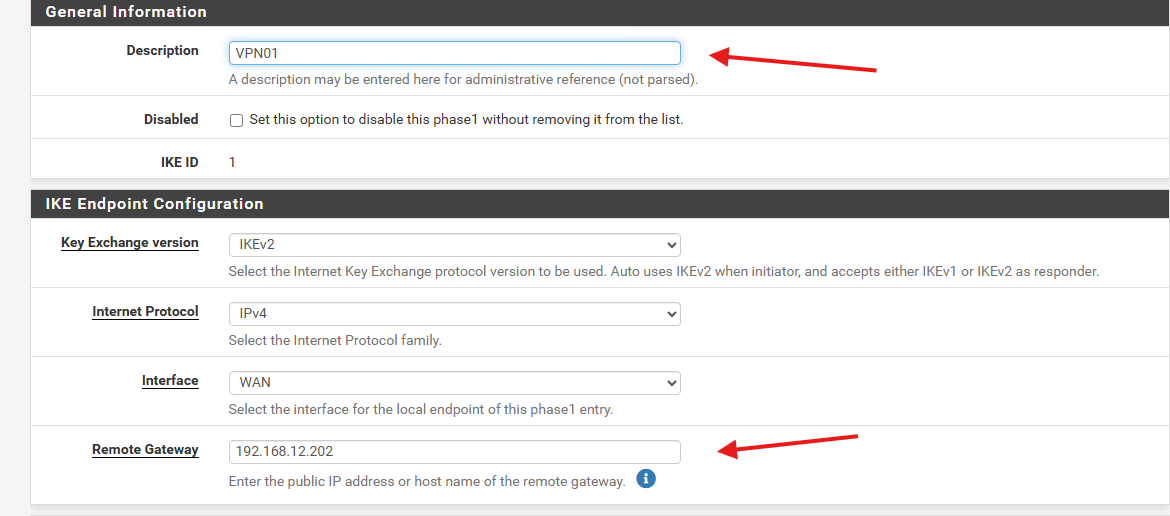Image resolution: width=1170 pixels, height=516 pixels.
Task: Expand the Internet Protocol IPv4 dropdown
Action: tap(454, 314)
